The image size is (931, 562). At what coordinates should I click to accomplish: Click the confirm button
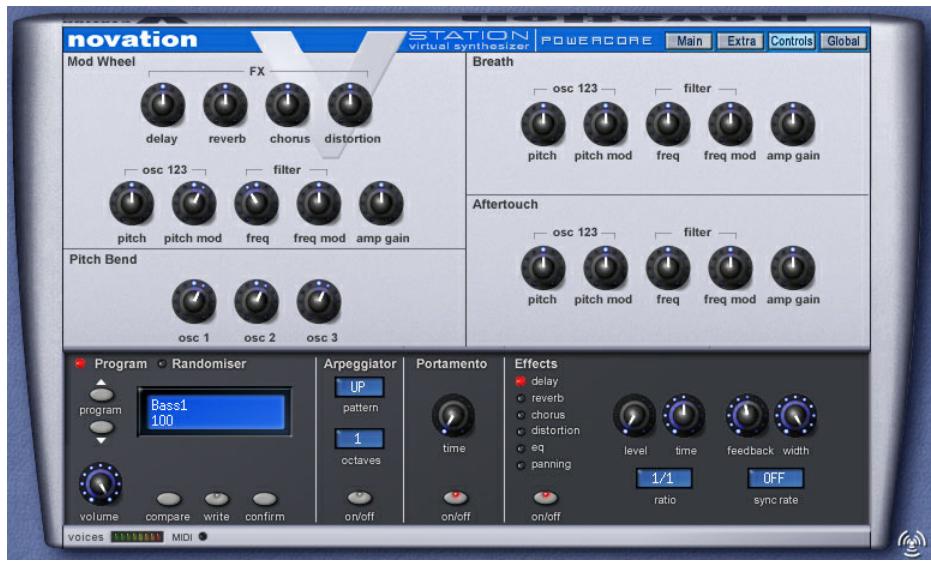265,499
